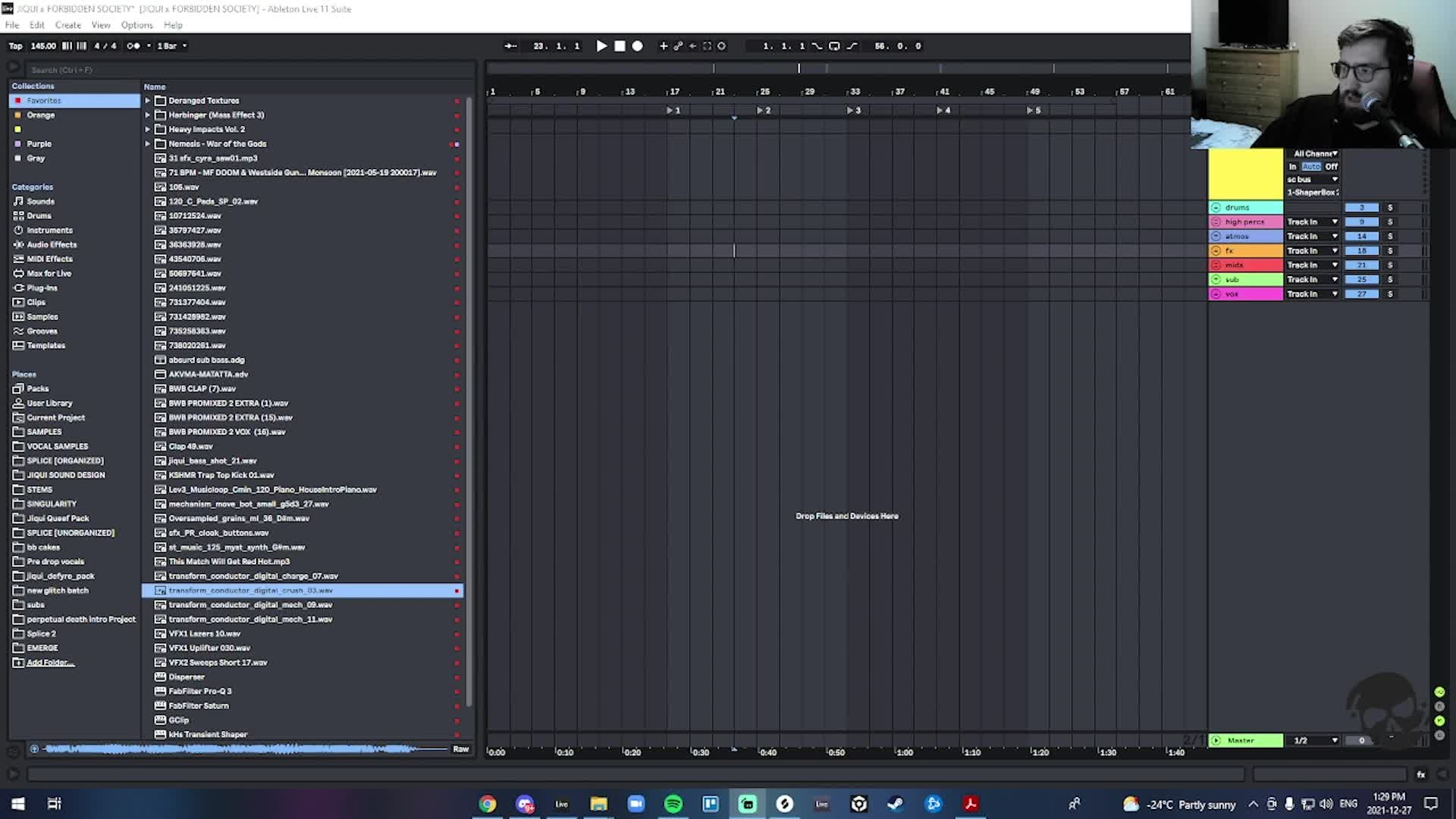The height and width of the screenshot is (819, 1456).
Task: Expand the Harbinger (Mass Effect 3) folder
Action: click(x=148, y=115)
